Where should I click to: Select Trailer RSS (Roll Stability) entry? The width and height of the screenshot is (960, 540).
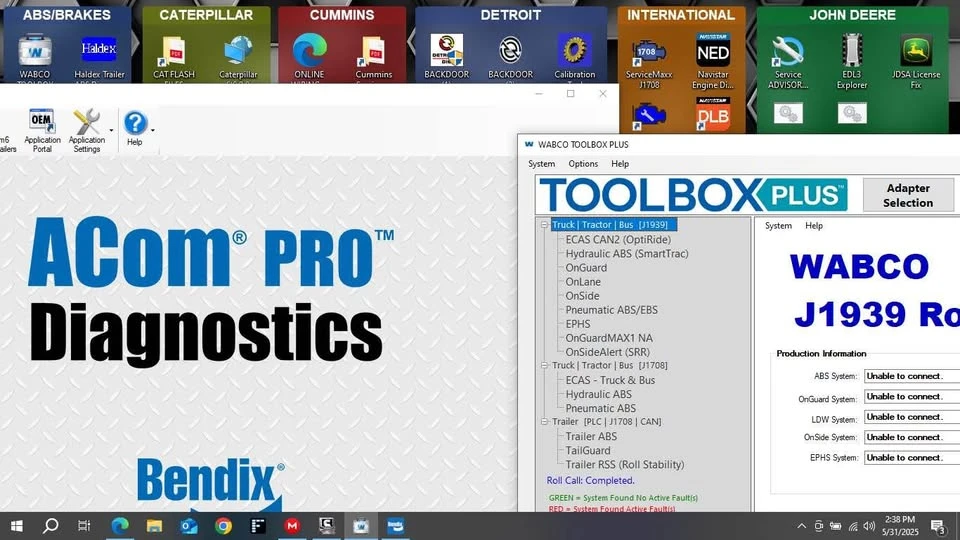pyautogui.click(x=624, y=465)
